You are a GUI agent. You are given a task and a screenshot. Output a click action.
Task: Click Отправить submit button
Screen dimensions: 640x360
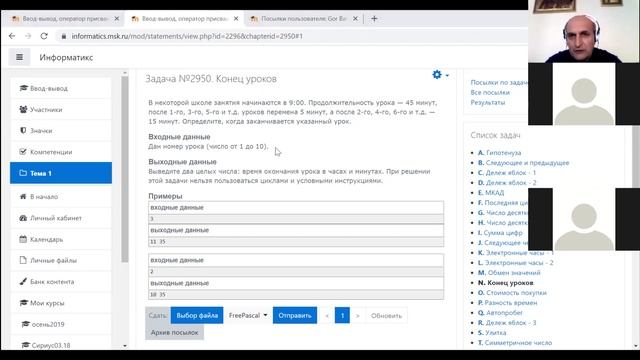295,316
